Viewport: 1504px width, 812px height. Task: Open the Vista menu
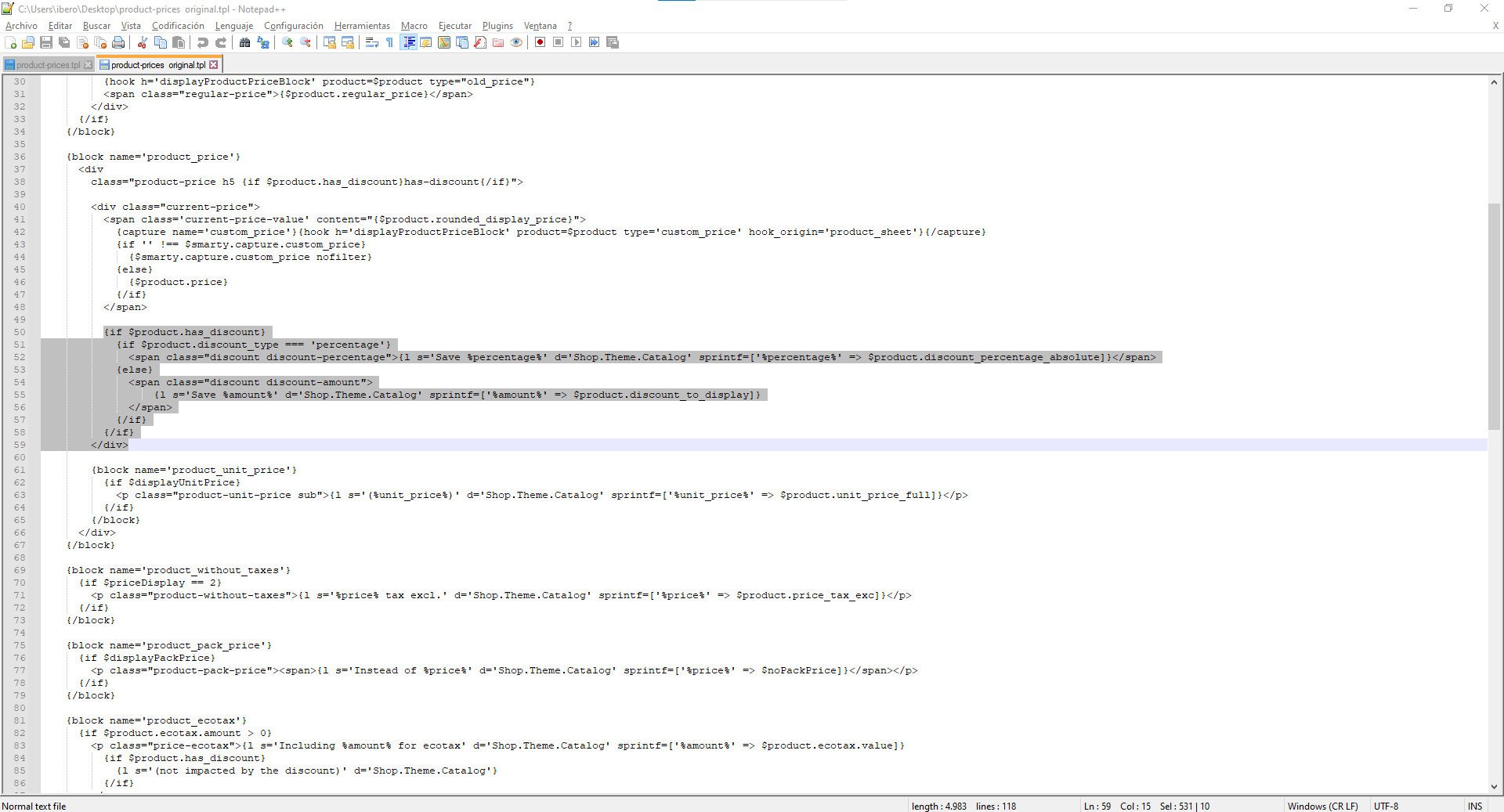pos(131,26)
